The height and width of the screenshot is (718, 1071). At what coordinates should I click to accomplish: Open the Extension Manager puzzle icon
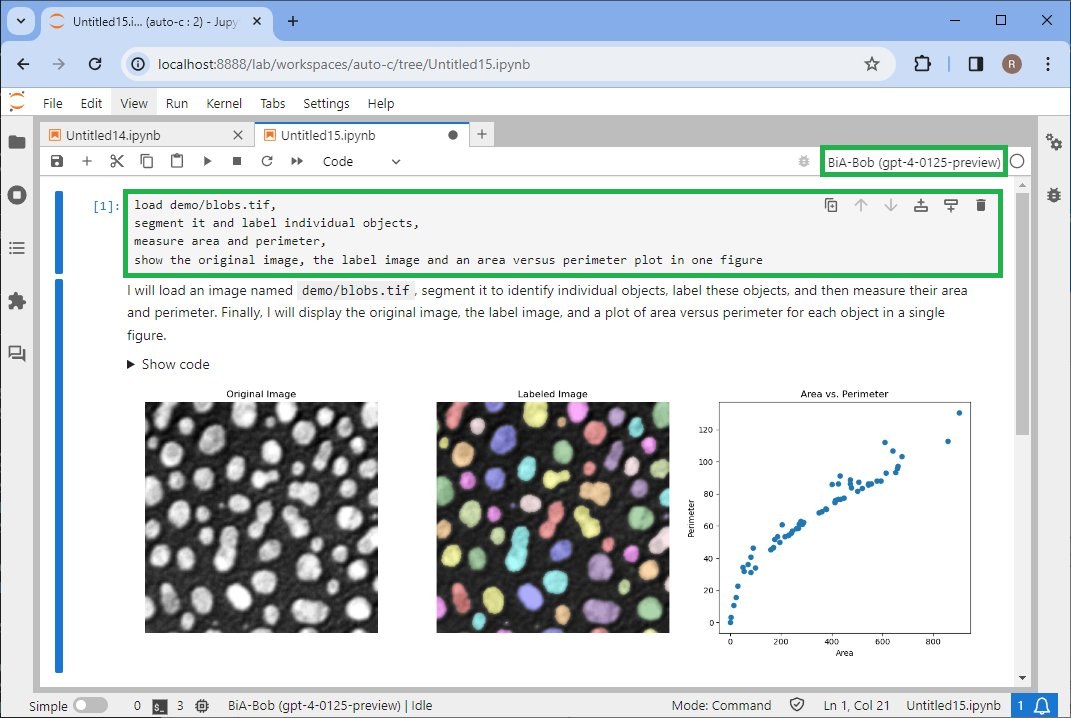coord(17,300)
